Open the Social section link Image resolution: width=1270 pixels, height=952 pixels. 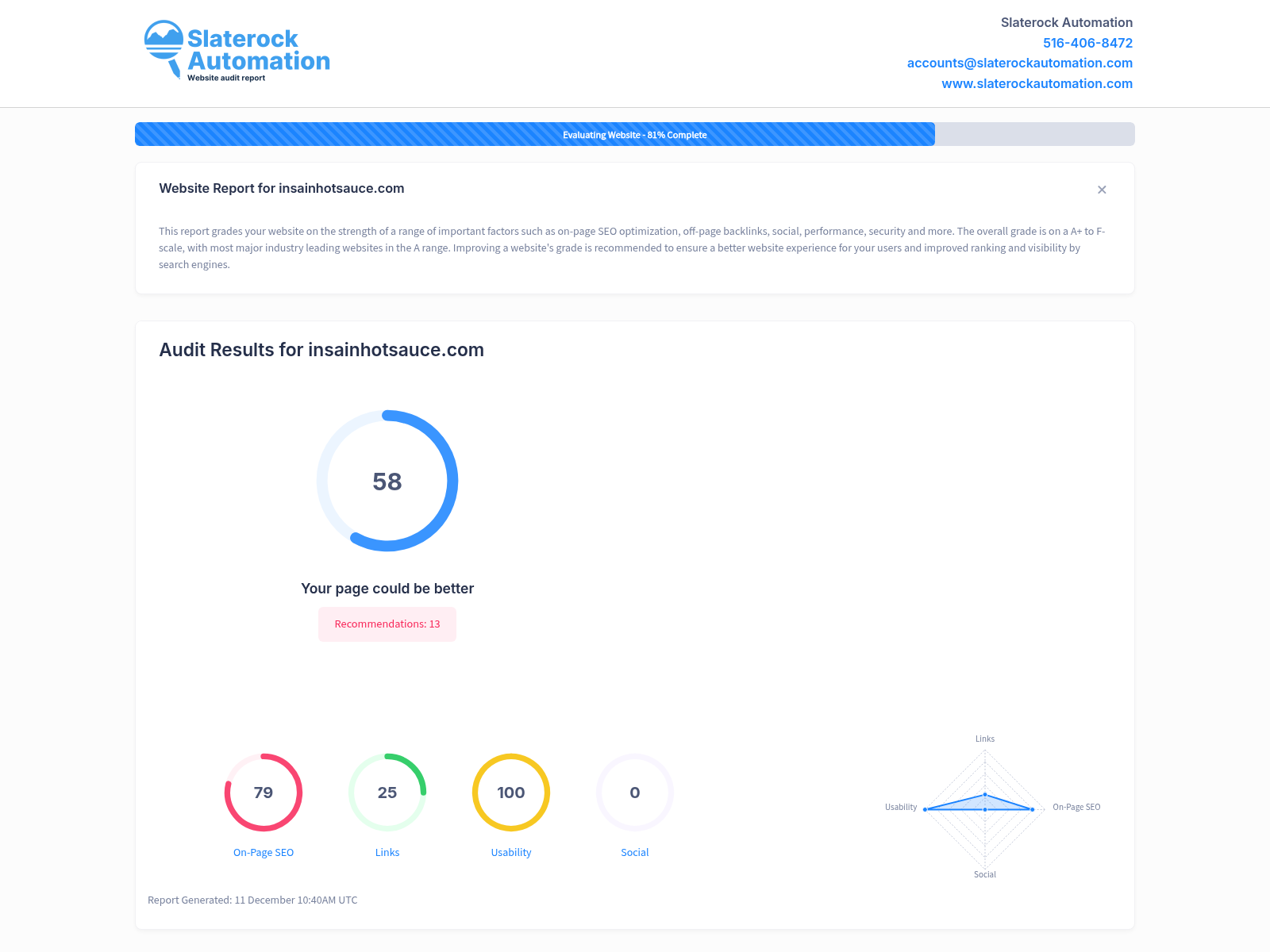pos(635,853)
